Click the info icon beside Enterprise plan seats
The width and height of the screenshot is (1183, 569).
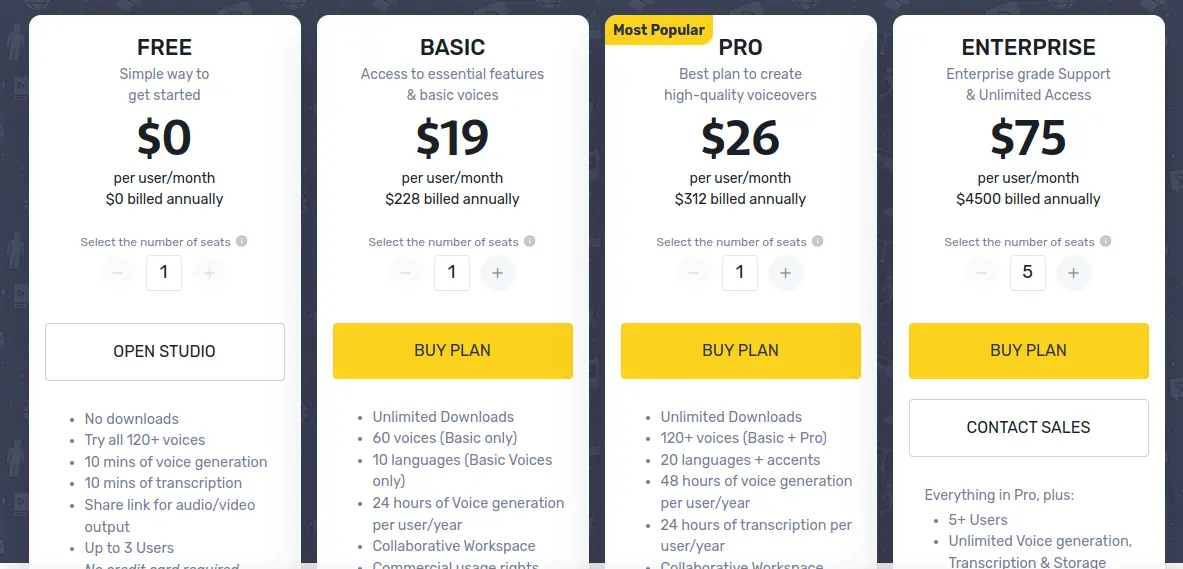coord(1105,241)
